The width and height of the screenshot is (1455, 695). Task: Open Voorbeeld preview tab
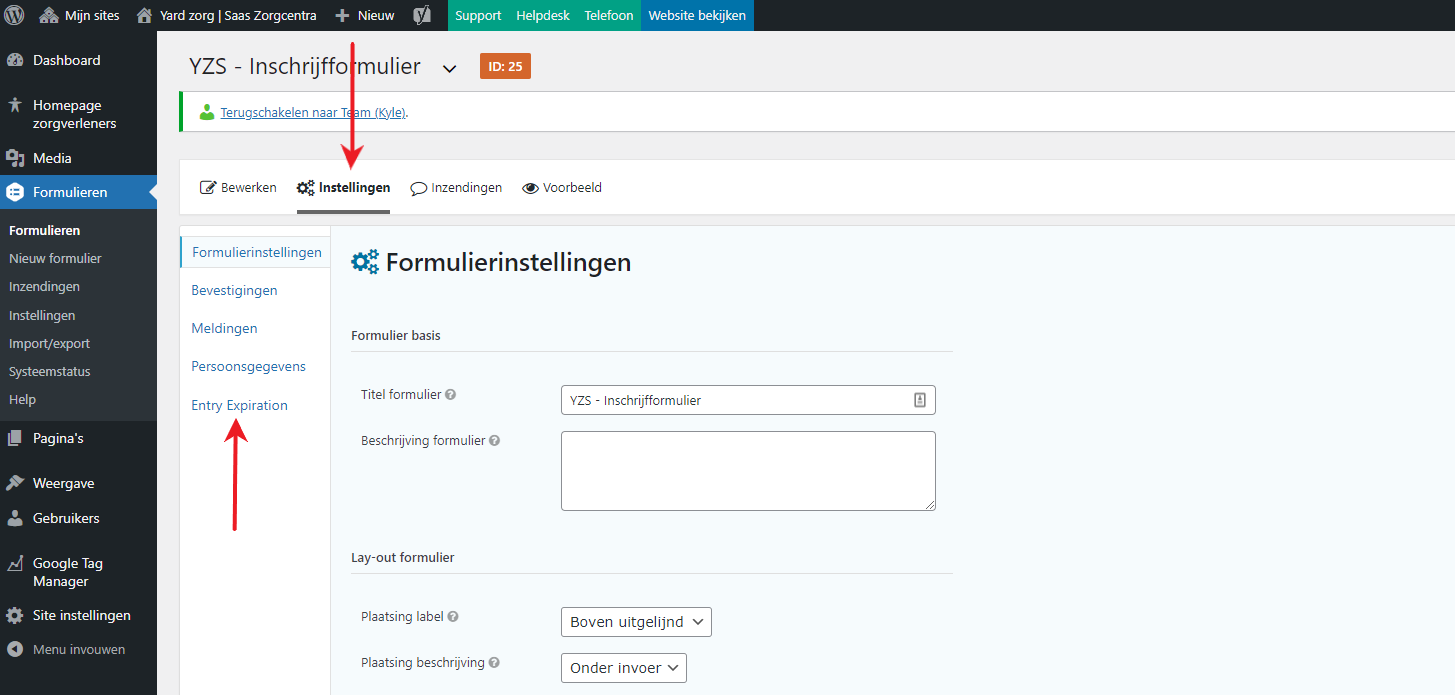562,187
